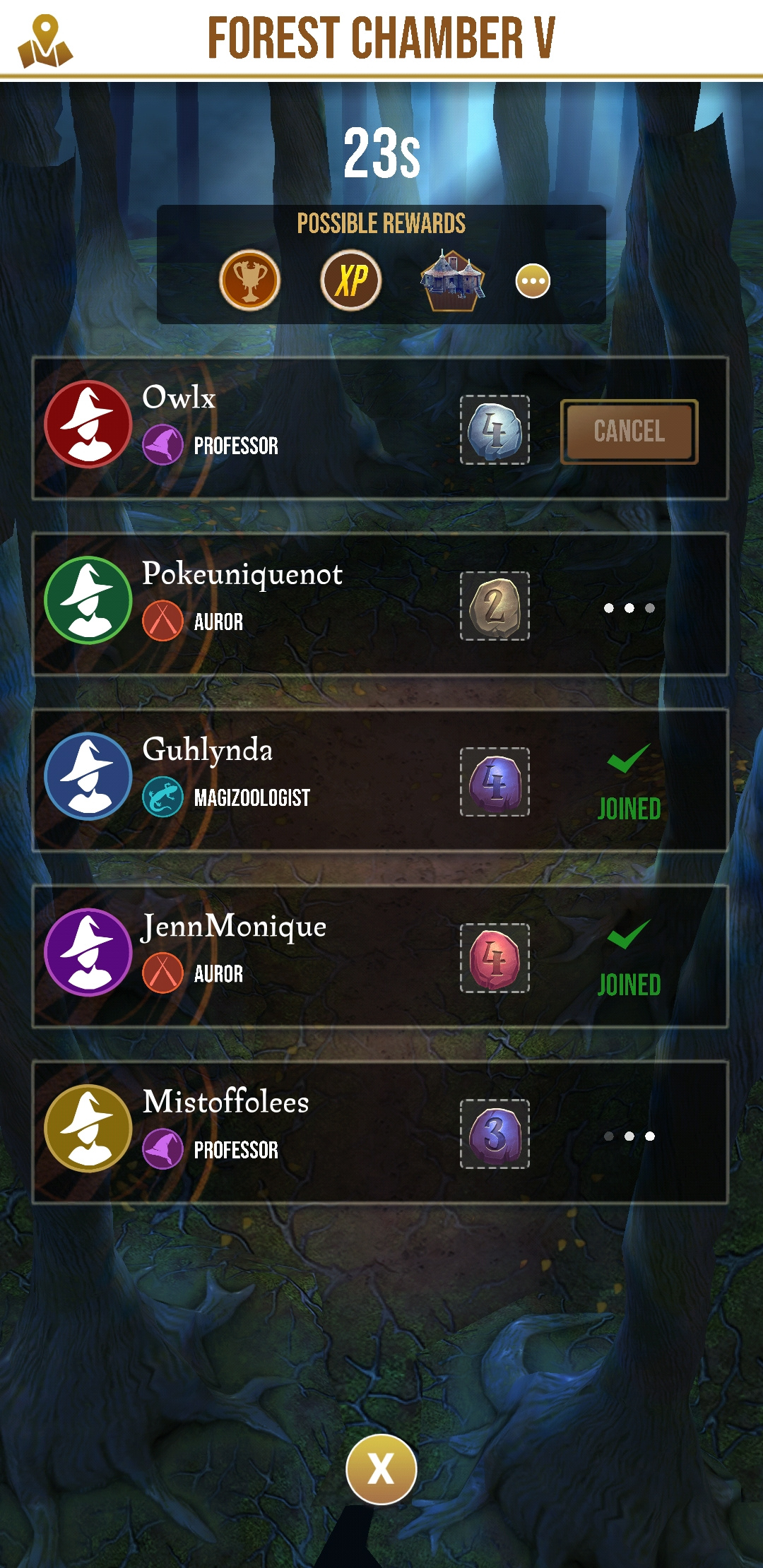763x1568 pixels.
Task: Tap Guhlynda's Magizoologist profession icon
Action: point(162,797)
